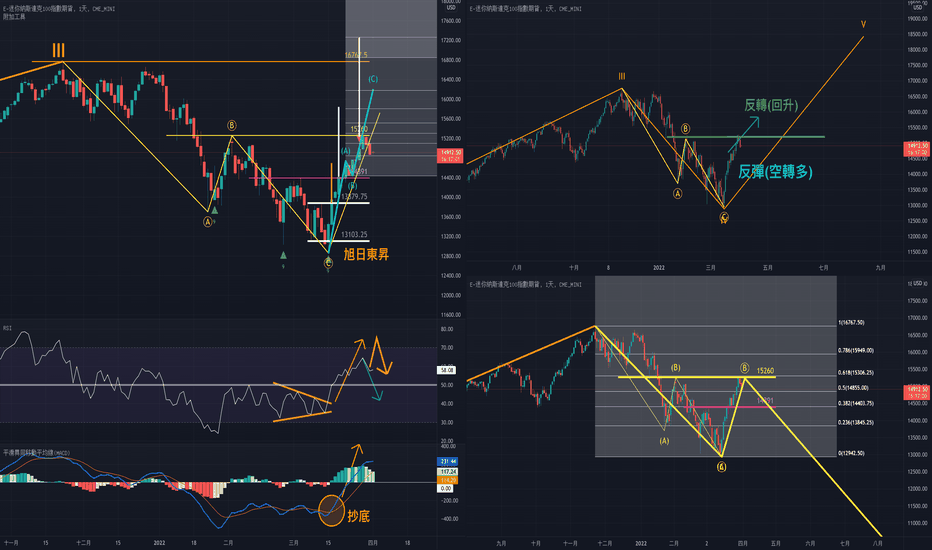Click the orange III label in left chart
This screenshot has width=932, height=550.
point(58,50)
